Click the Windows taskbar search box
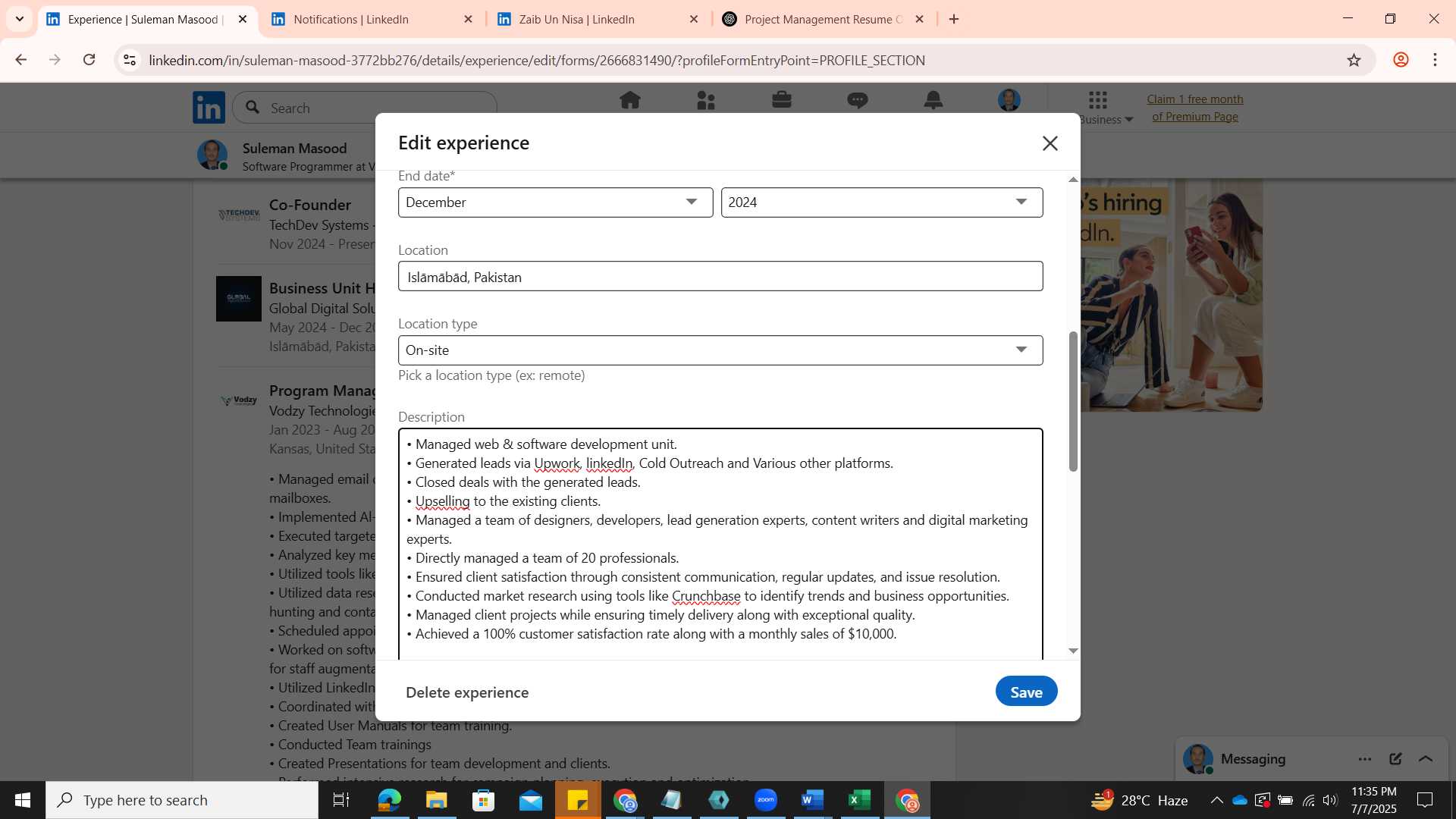1456x819 pixels. (x=182, y=800)
